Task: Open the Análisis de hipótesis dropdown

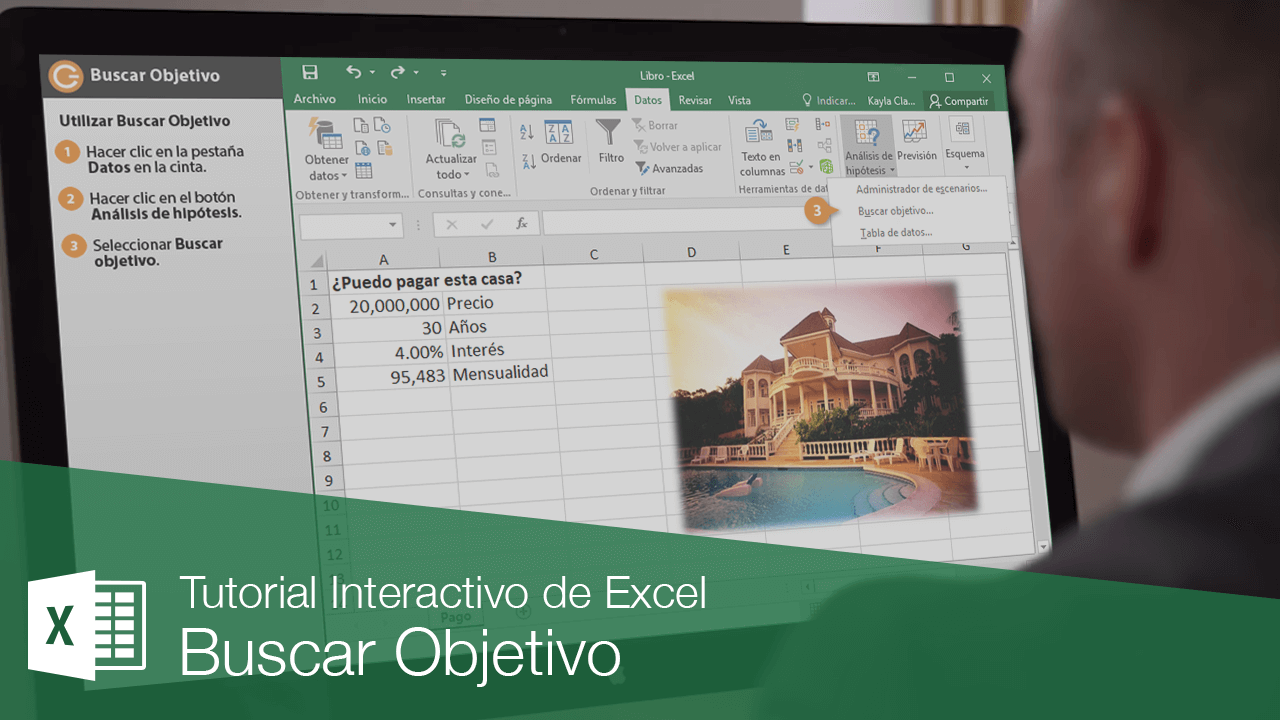Action: [868, 147]
